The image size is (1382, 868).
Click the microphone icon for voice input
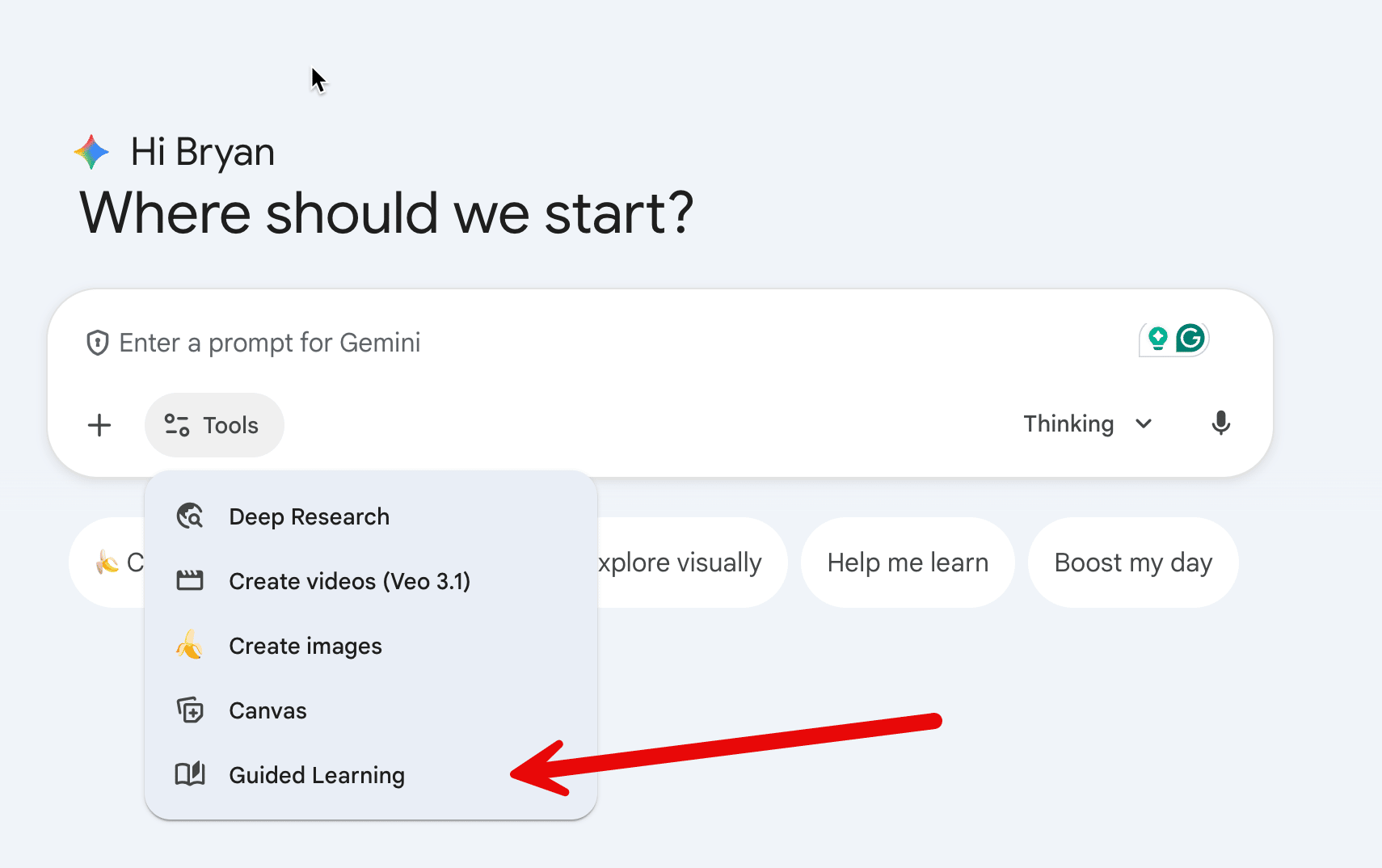(x=1220, y=423)
